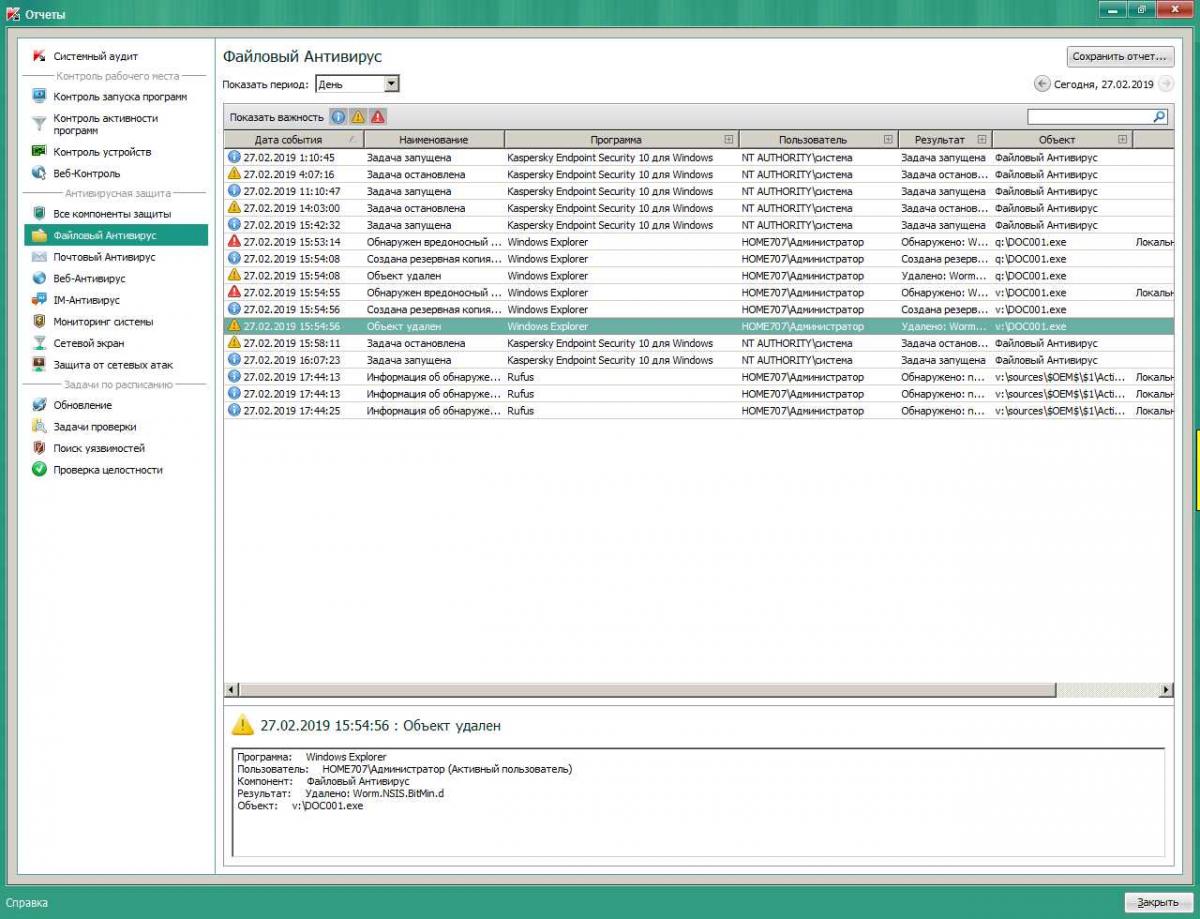Select Все компоненты защиты in sidebar

[x=111, y=214]
